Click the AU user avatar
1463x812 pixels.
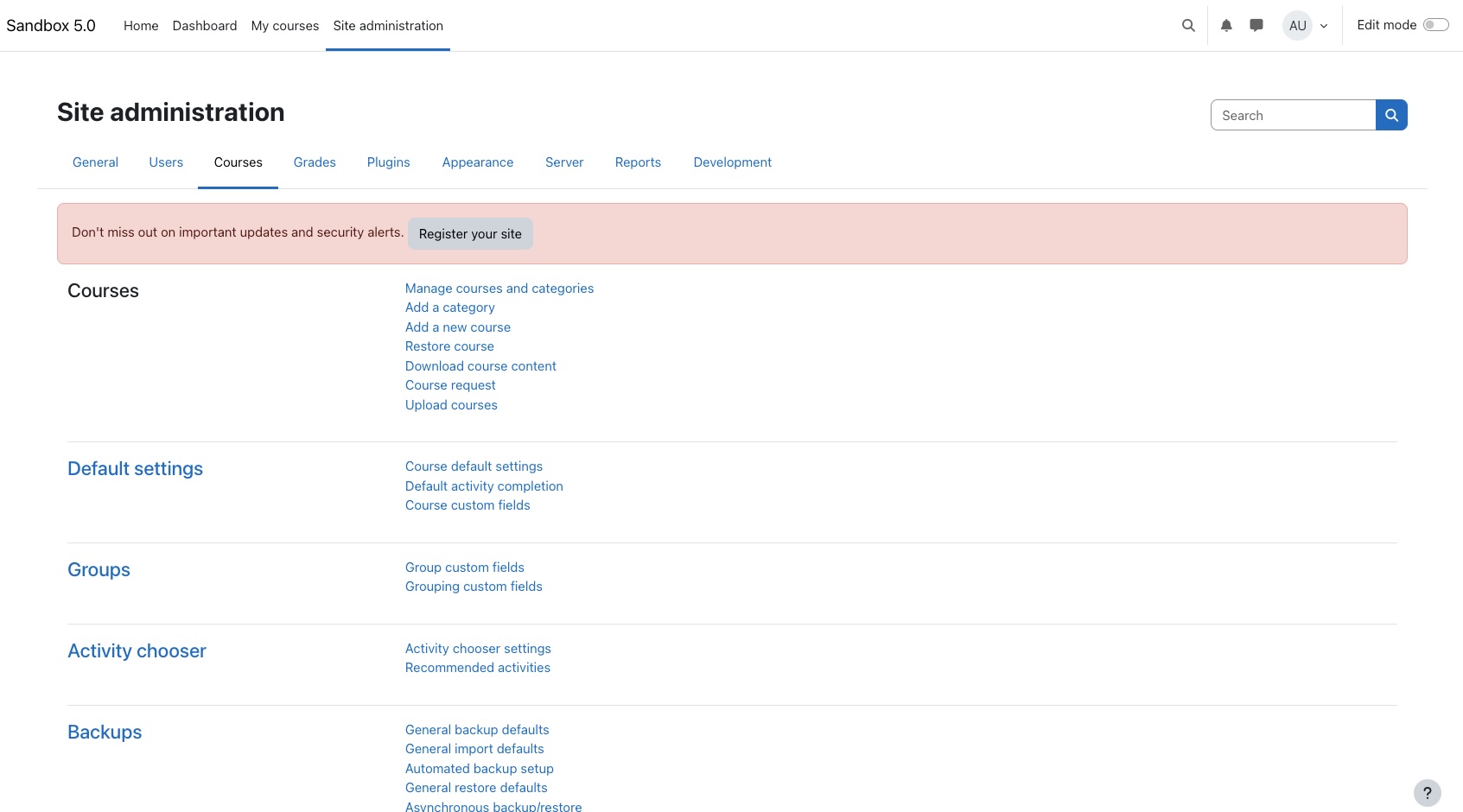[1296, 25]
